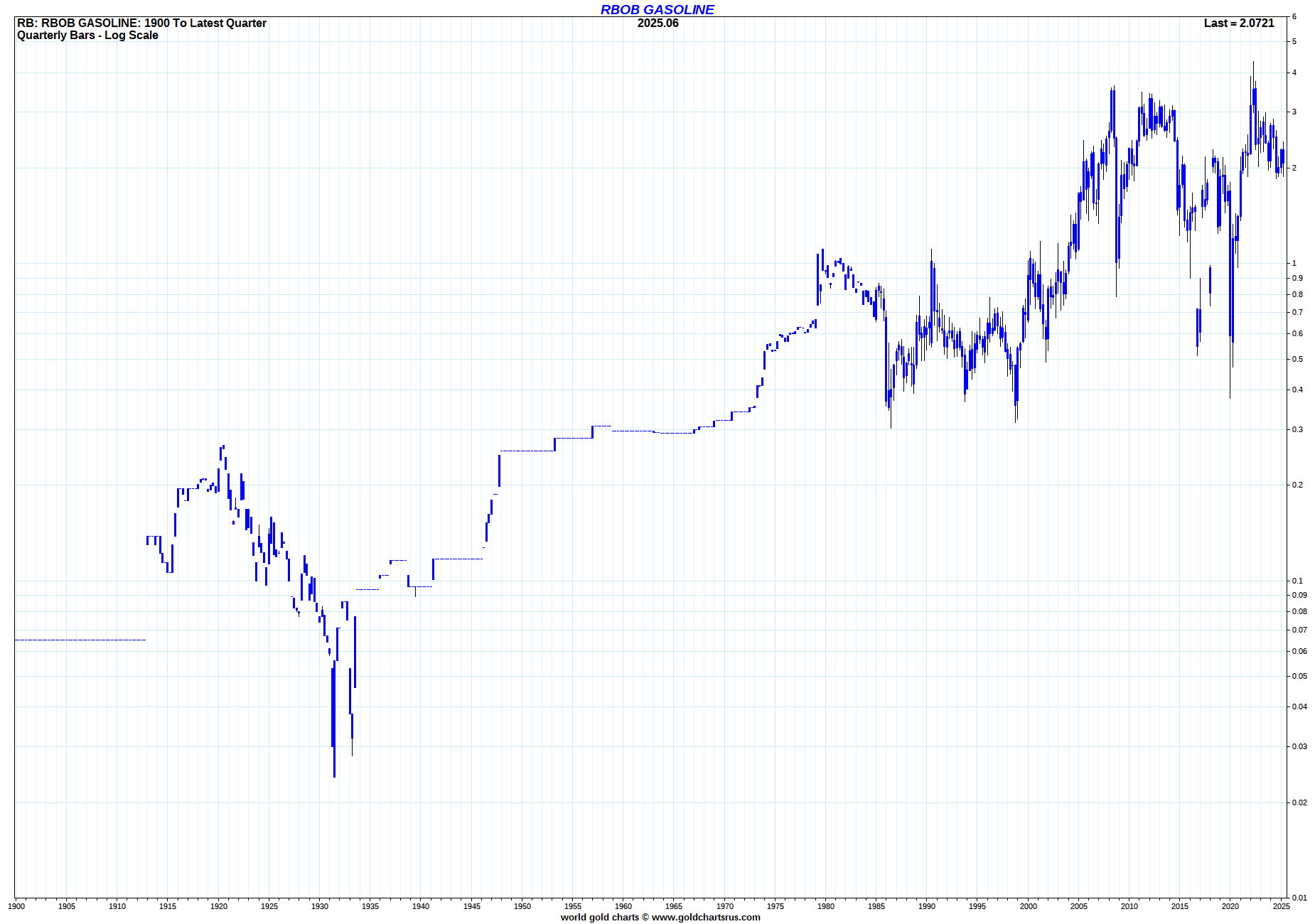Click the 1935 x-axis label
This screenshot has width=1315, height=924.
coord(370,906)
